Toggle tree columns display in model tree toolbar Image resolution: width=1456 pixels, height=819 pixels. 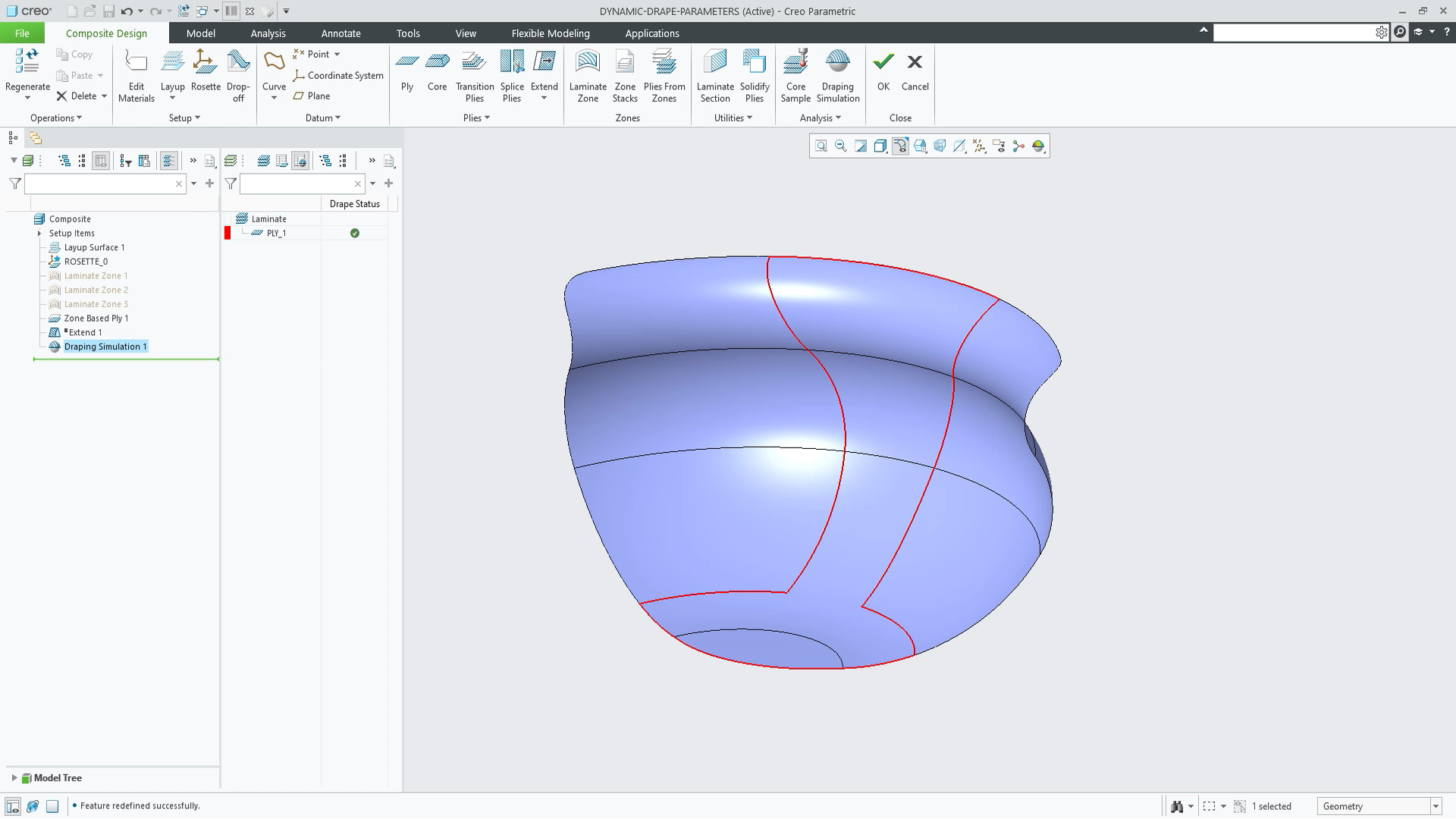100,161
